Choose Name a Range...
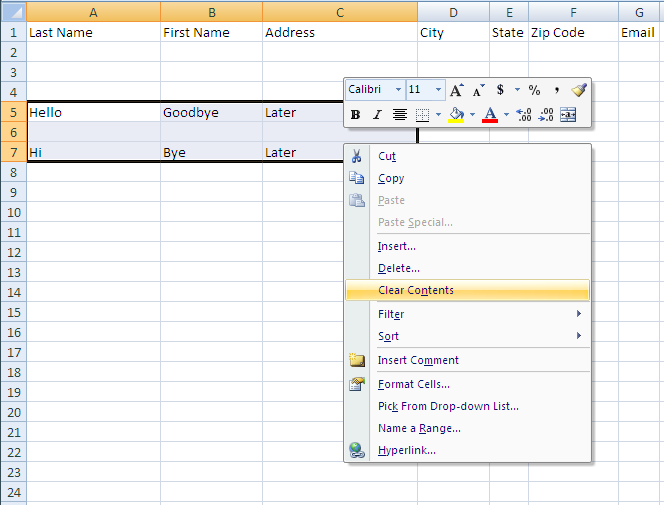This screenshot has height=505, width=664. pos(468,428)
